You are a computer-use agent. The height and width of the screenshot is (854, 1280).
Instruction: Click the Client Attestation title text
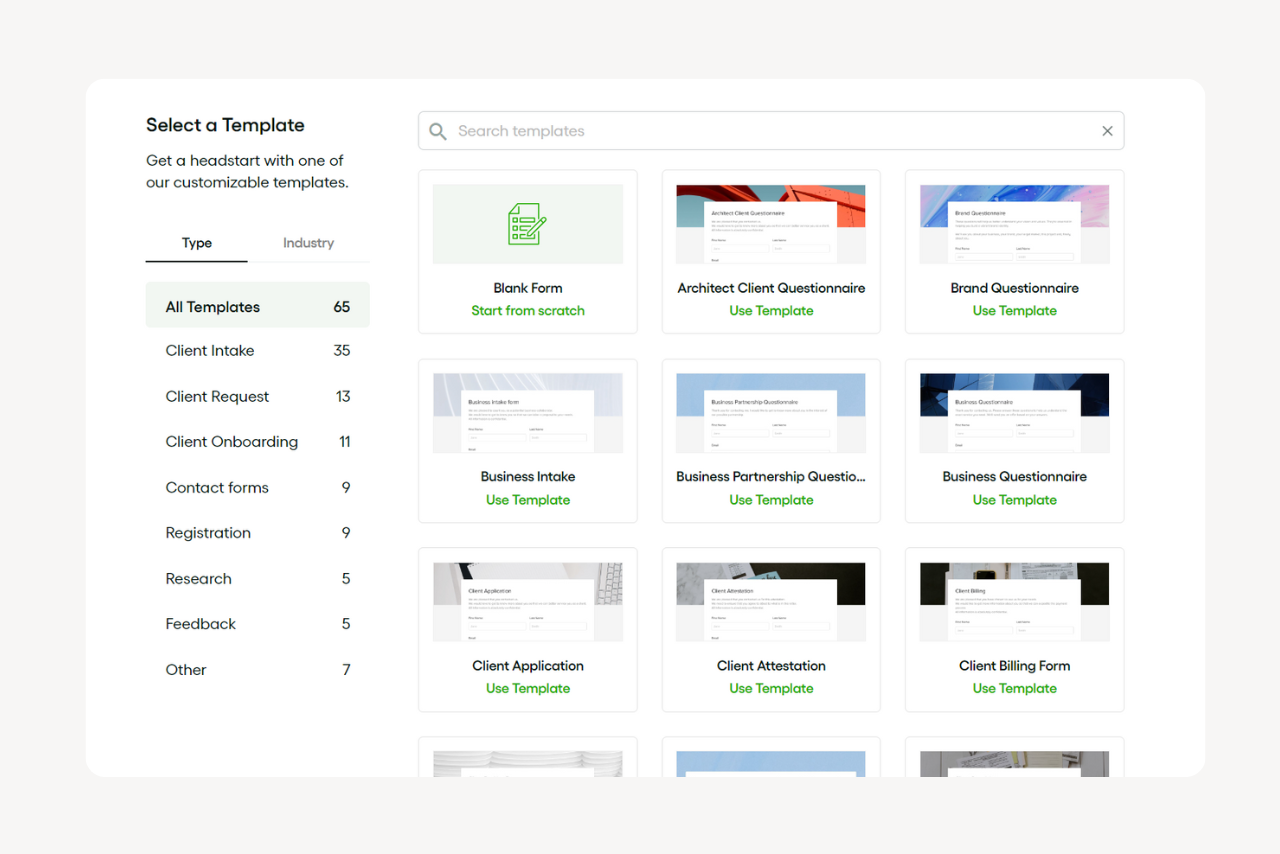tap(771, 666)
